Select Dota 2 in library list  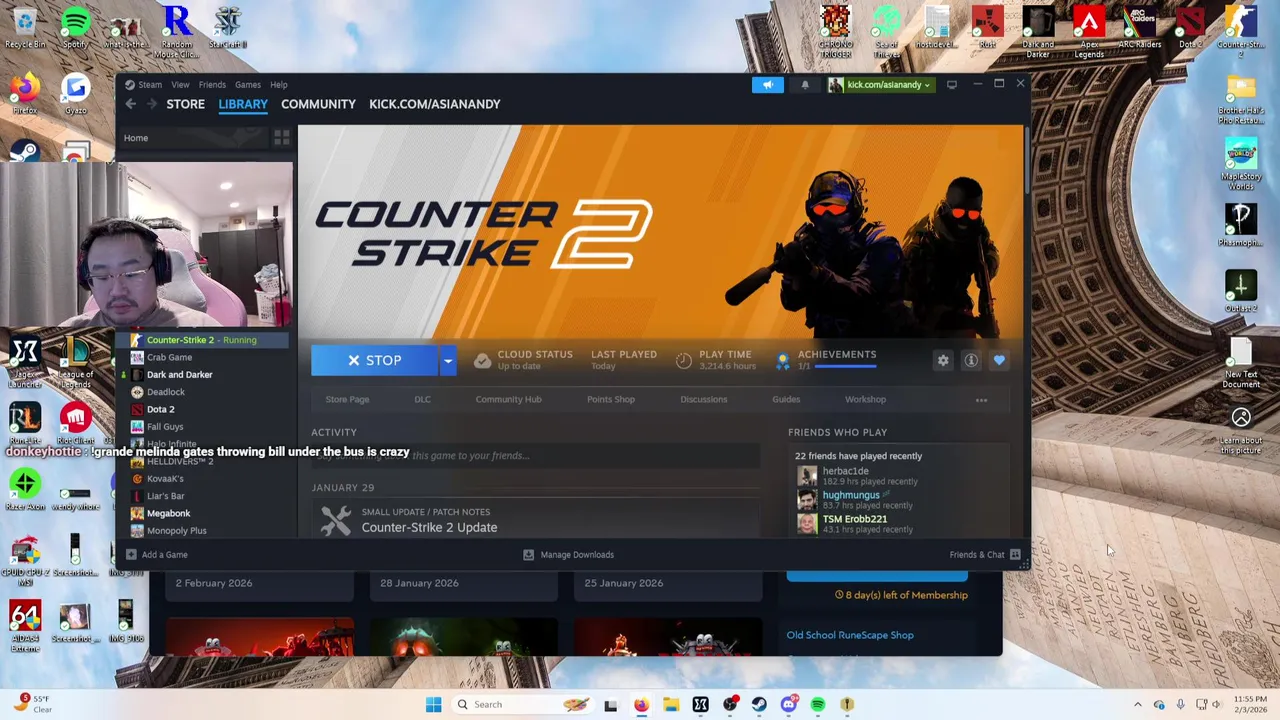tap(160, 410)
